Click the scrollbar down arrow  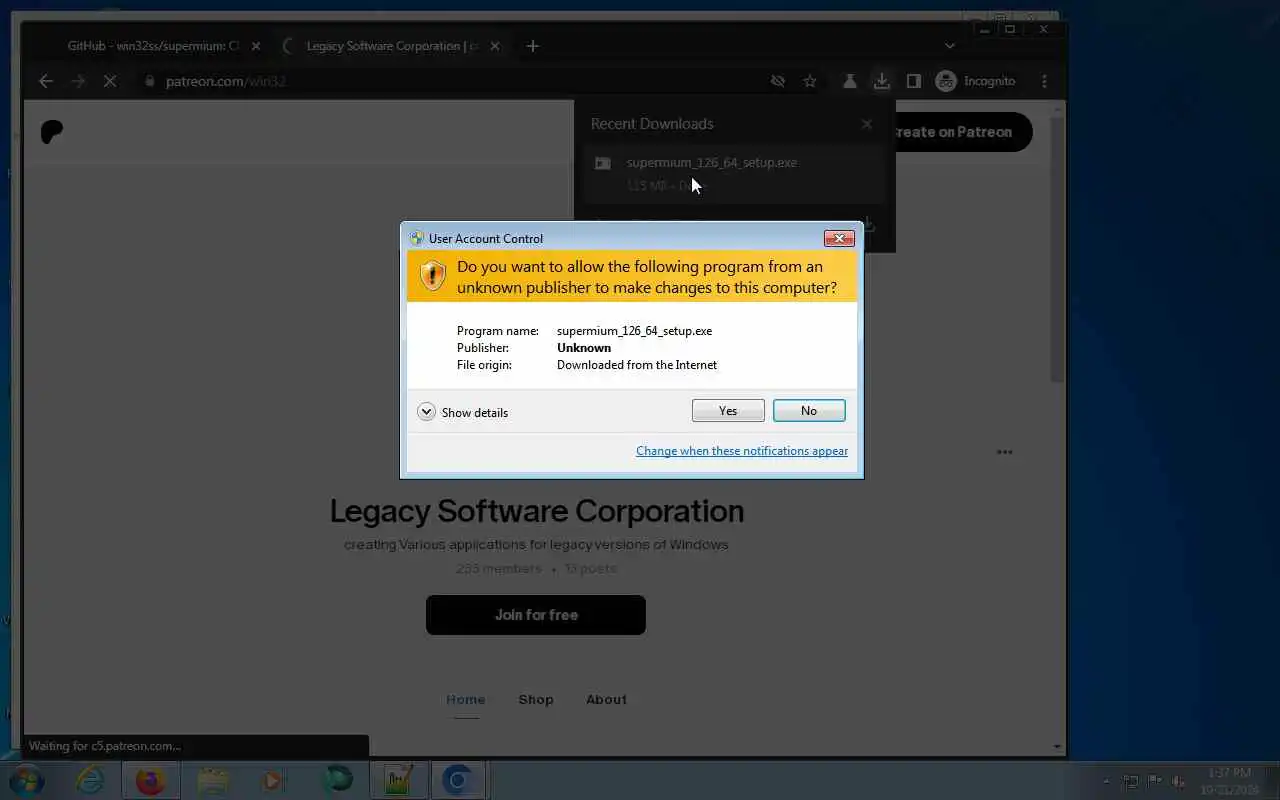(x=1058, y=747)
